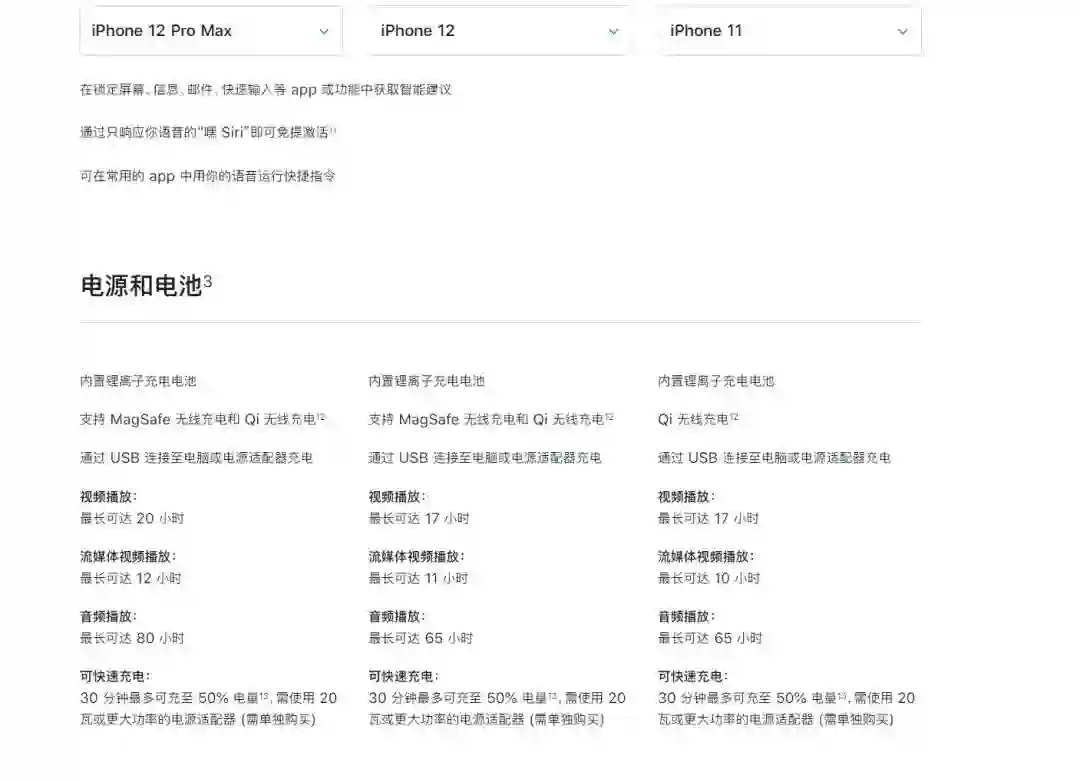The width and height of the screenshot is (1080, 782).
Task: Click 通过 USB 连接 text in iPhone 12 column
Action: (x=485, y=457)
